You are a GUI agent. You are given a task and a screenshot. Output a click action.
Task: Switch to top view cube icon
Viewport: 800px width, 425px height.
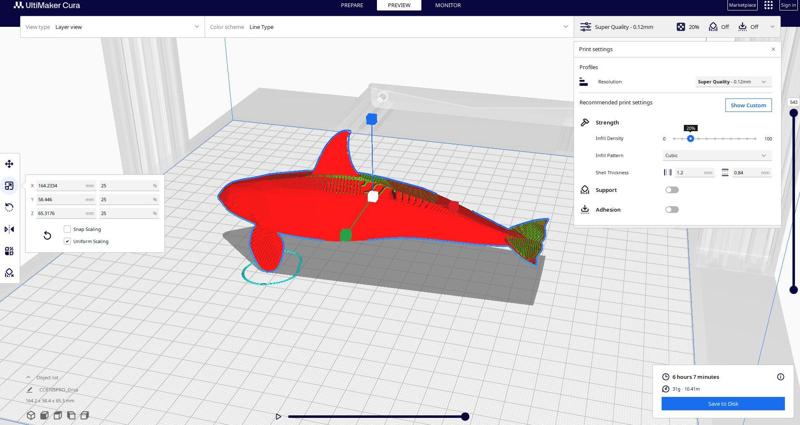point(58,415)
